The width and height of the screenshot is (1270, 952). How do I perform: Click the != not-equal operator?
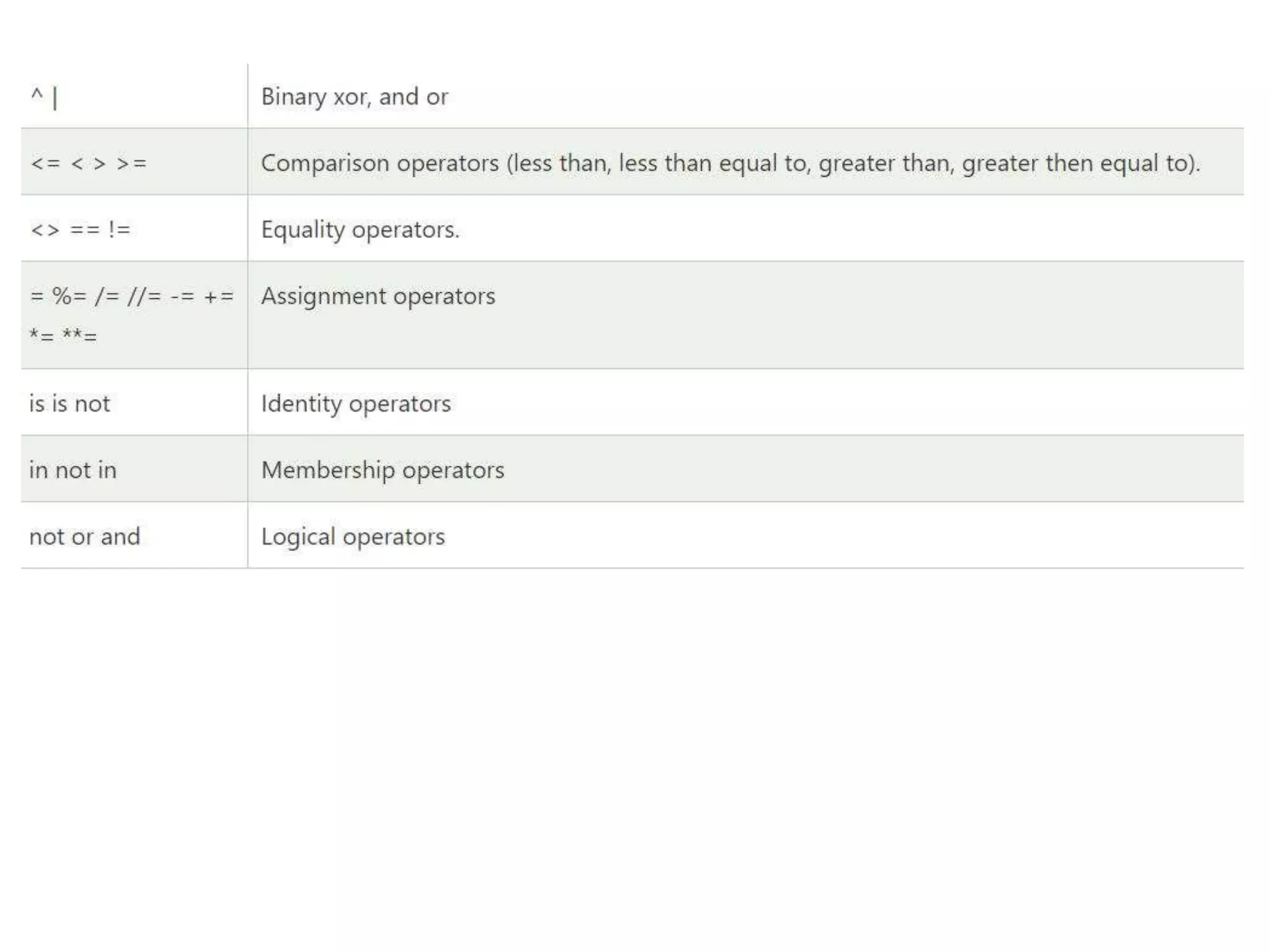point(119,230)
